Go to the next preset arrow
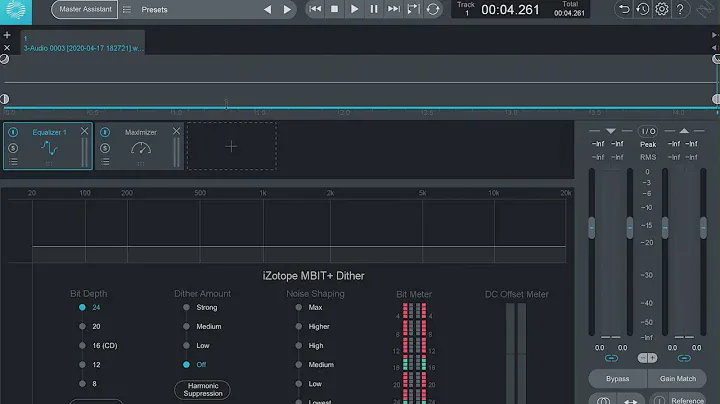The image size is (720, 404). click(288, 10)
